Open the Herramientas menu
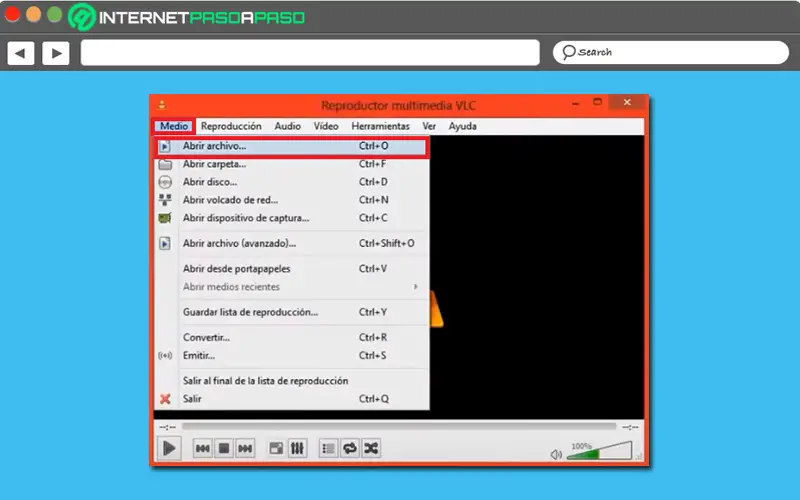The height and width of the screenshot is (500, 800). [380, 126]
